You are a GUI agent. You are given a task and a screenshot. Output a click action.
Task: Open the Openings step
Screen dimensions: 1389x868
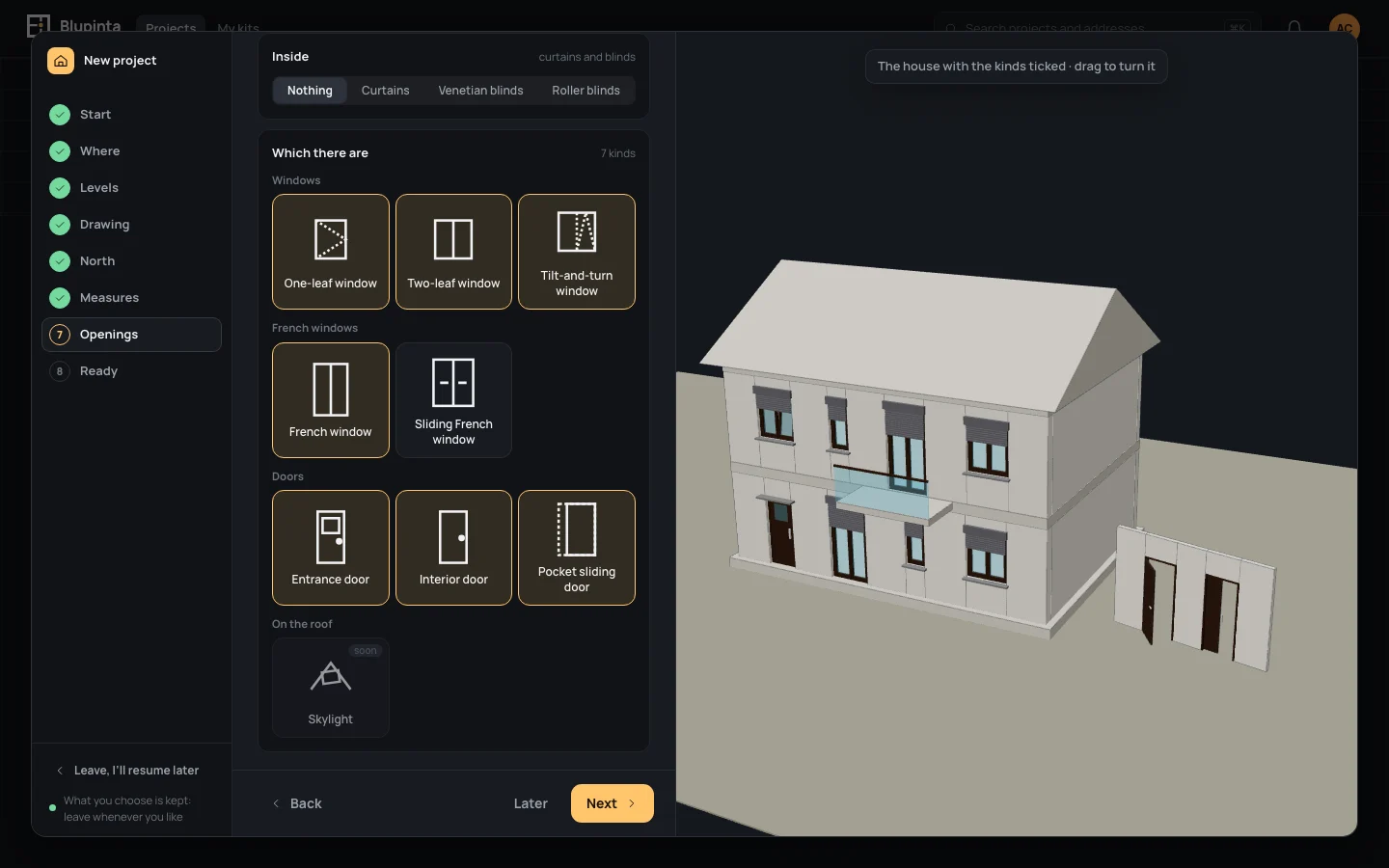(131, 335)
